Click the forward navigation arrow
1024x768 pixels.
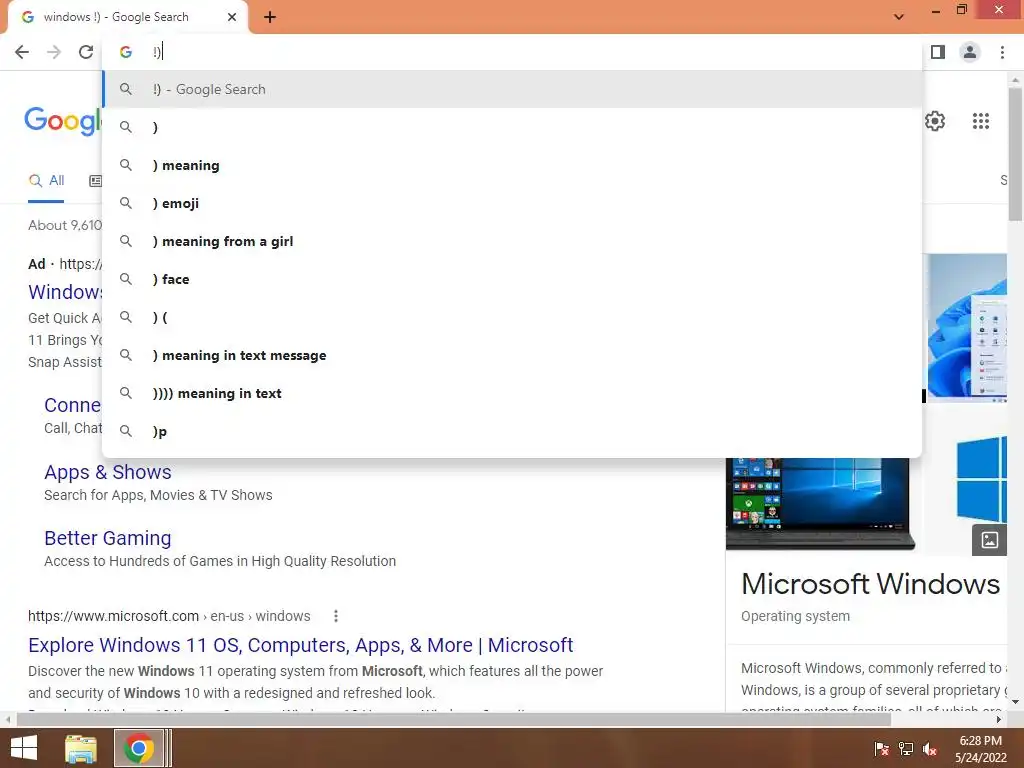[x=54, y=52]
